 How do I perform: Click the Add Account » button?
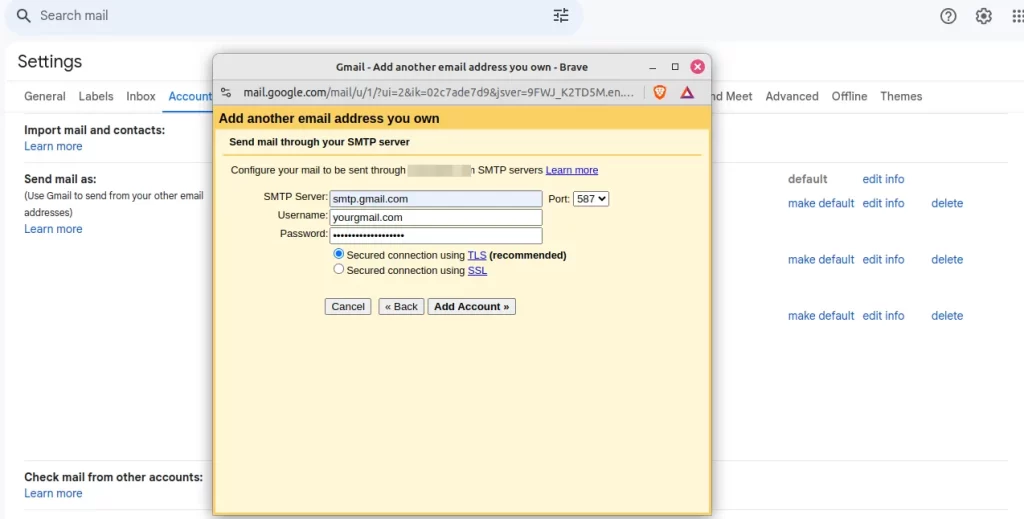click(x=472, y=307)
